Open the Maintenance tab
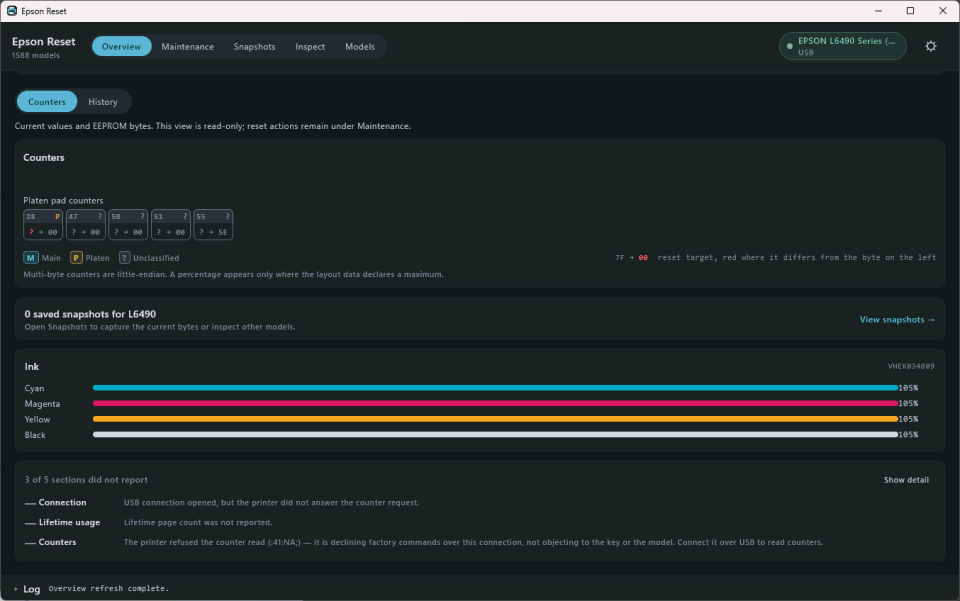 pos(187,47)
